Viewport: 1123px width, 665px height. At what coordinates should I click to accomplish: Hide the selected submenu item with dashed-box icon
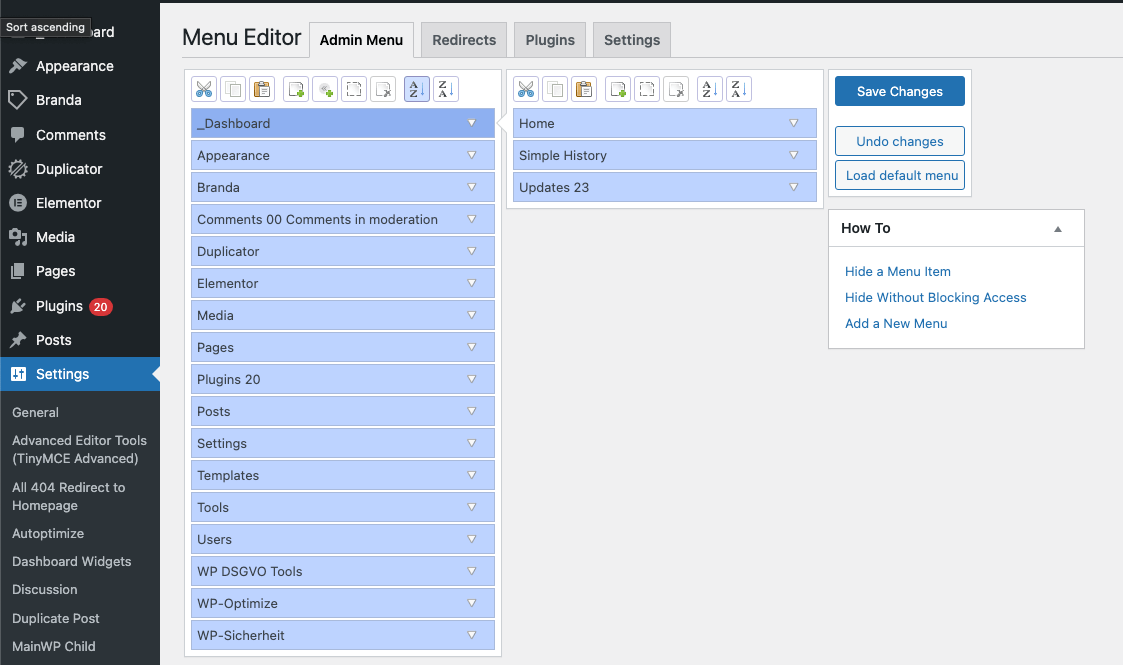coord(647,89)
